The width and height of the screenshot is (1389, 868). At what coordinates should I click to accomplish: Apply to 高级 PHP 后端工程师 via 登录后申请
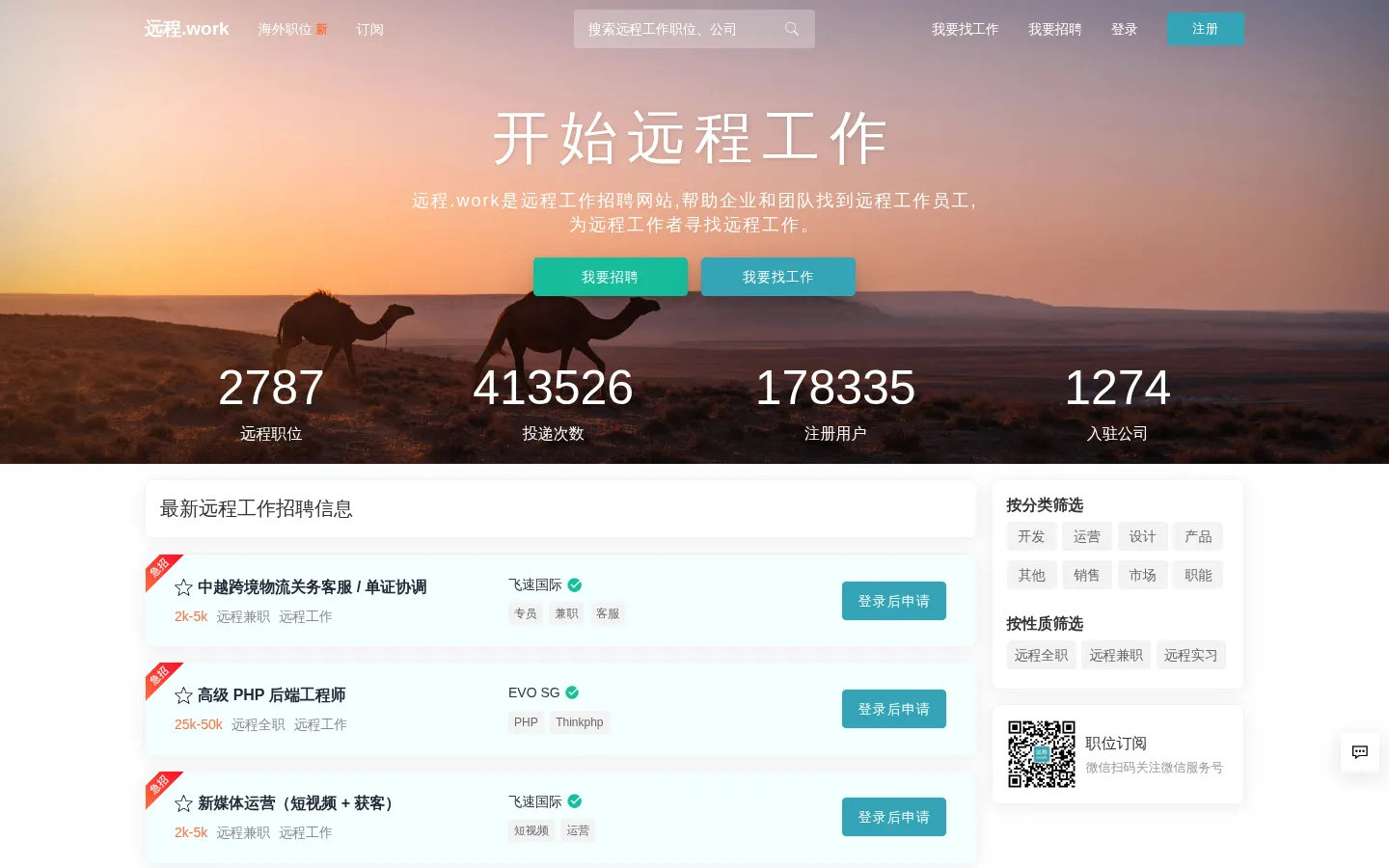(x=894, y=709)
